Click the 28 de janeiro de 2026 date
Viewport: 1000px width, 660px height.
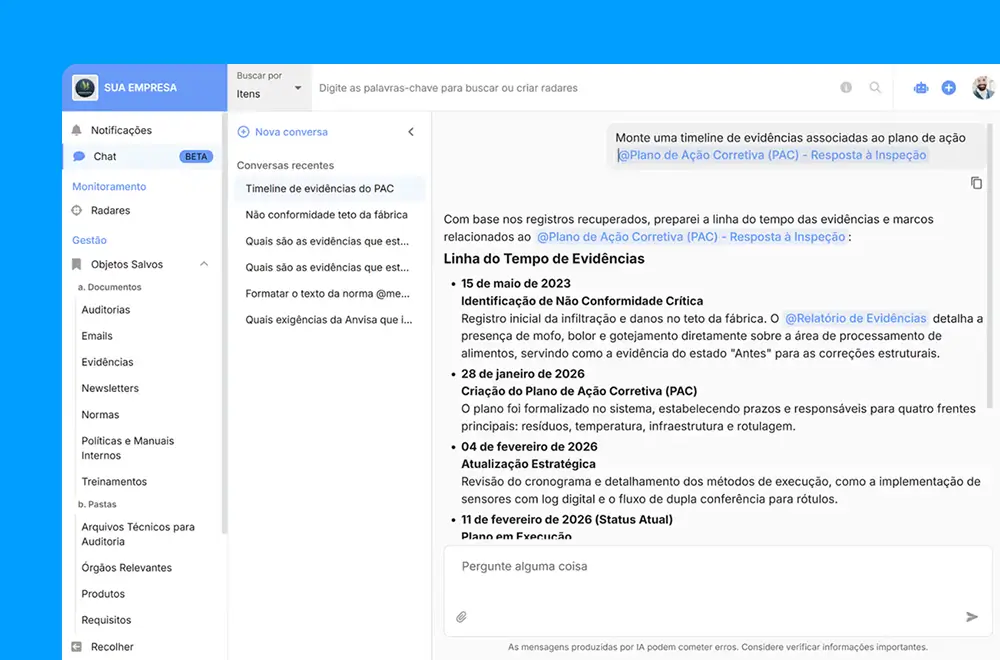click(523, 374)
